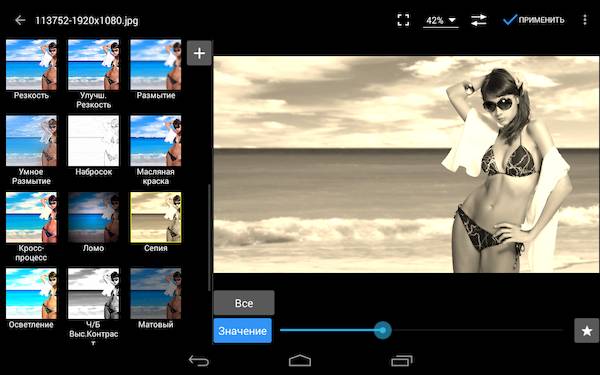Click the compare/swap arrows icon
This screenshot has height=375, width=600.
[479, 20]
